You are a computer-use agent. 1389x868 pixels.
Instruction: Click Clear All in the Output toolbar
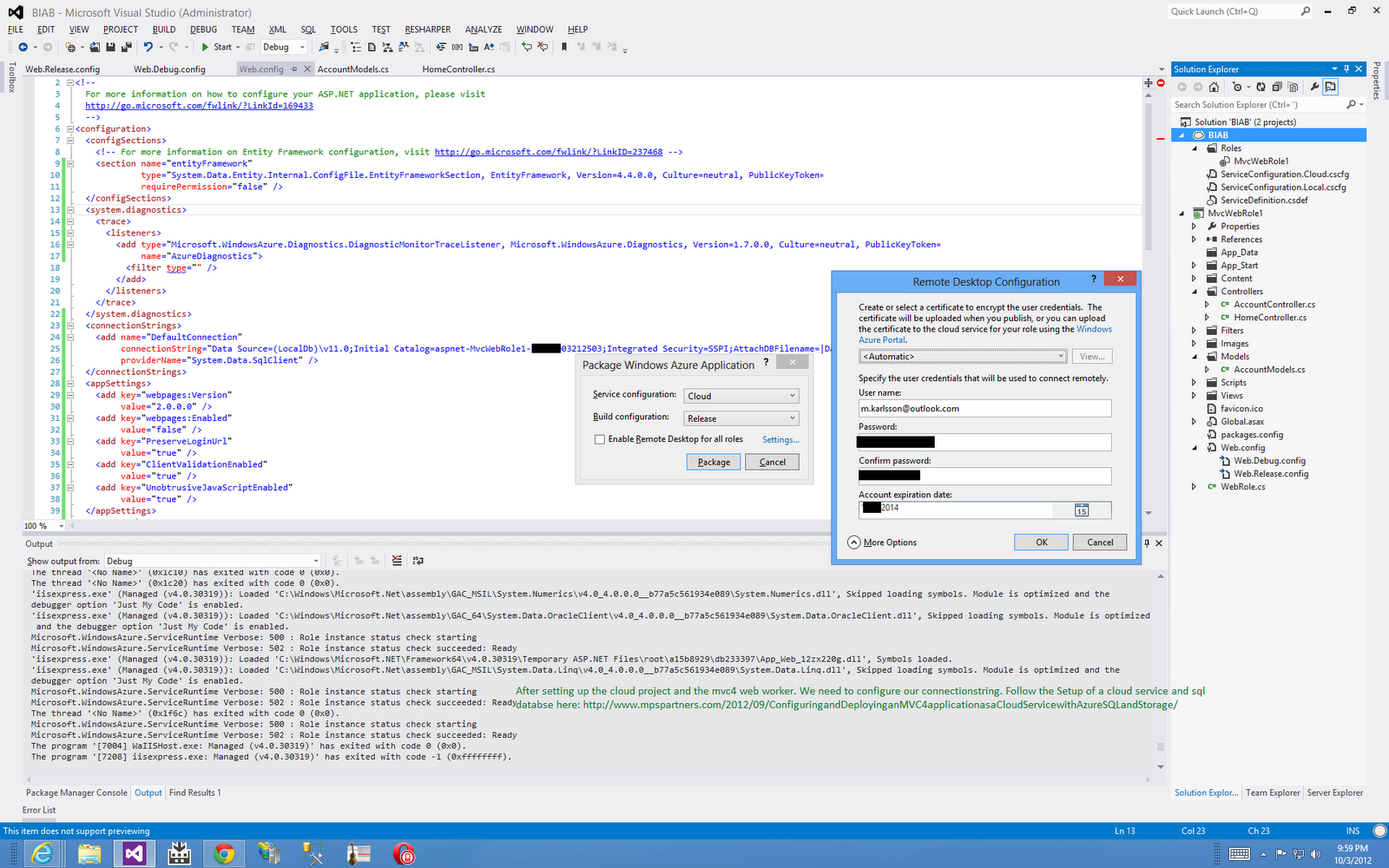coord(397,561)
